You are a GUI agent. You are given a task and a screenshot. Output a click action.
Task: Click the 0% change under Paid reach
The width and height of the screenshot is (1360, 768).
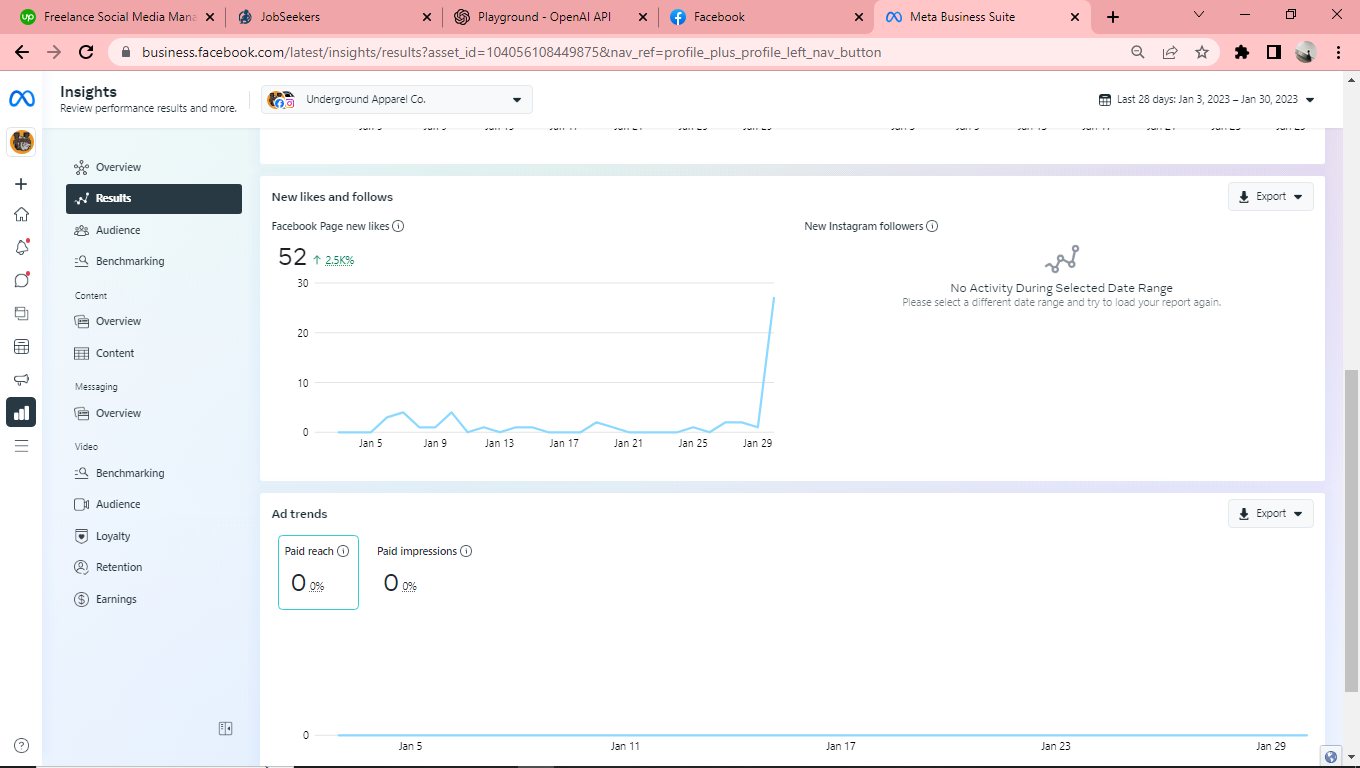pos(317,587)
